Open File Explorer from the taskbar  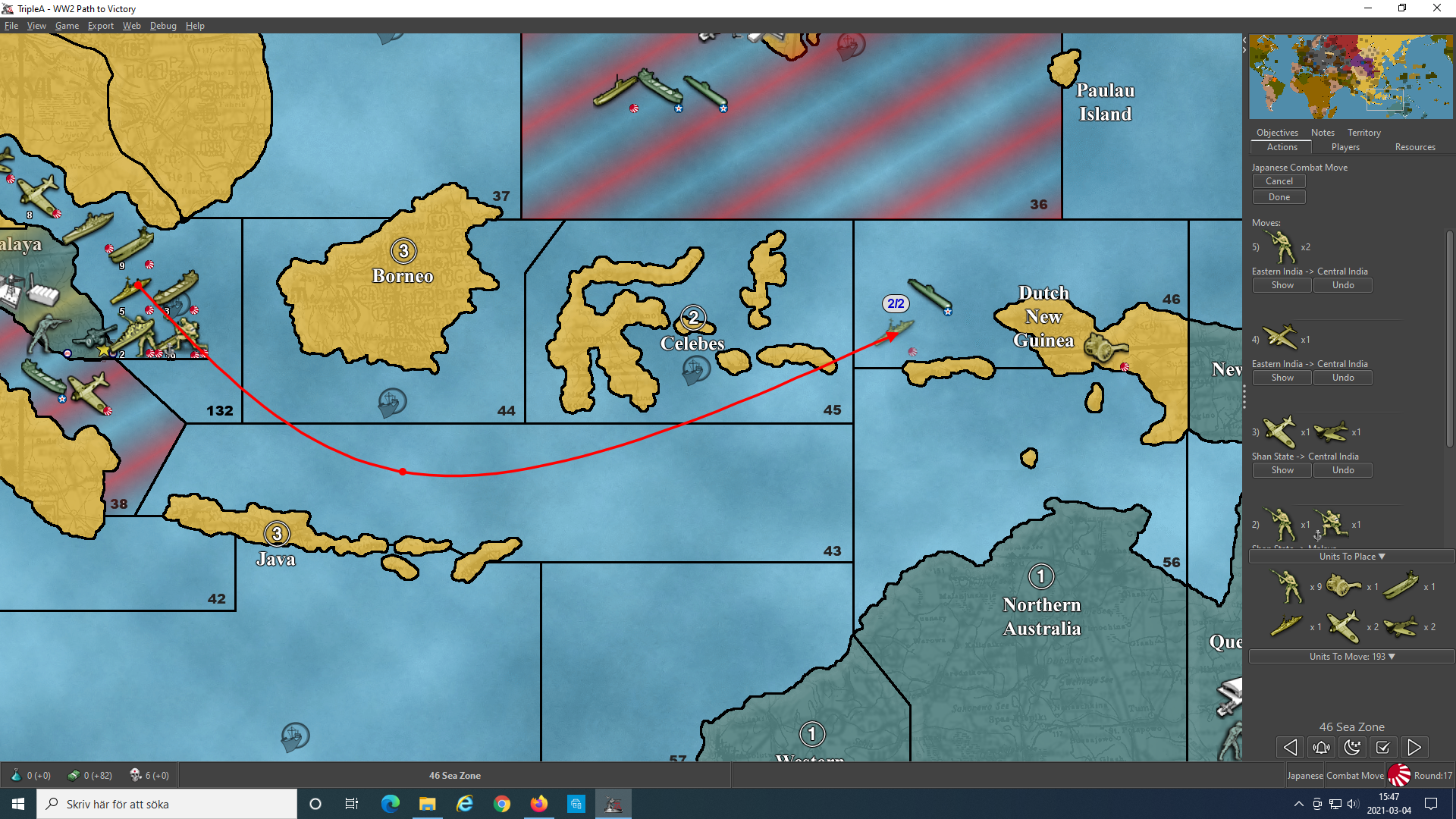[x=428, y=804]
